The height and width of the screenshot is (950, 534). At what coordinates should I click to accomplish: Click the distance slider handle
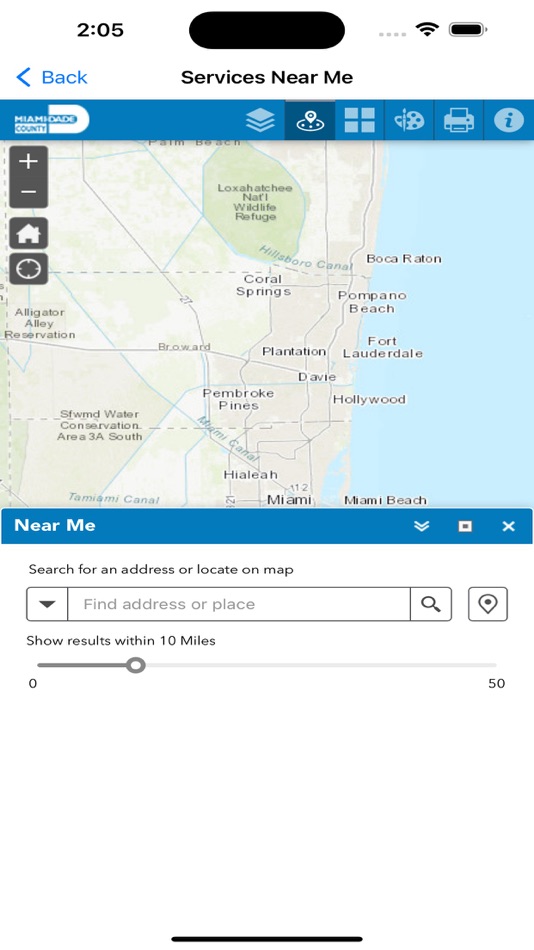[x=136, y=665]
